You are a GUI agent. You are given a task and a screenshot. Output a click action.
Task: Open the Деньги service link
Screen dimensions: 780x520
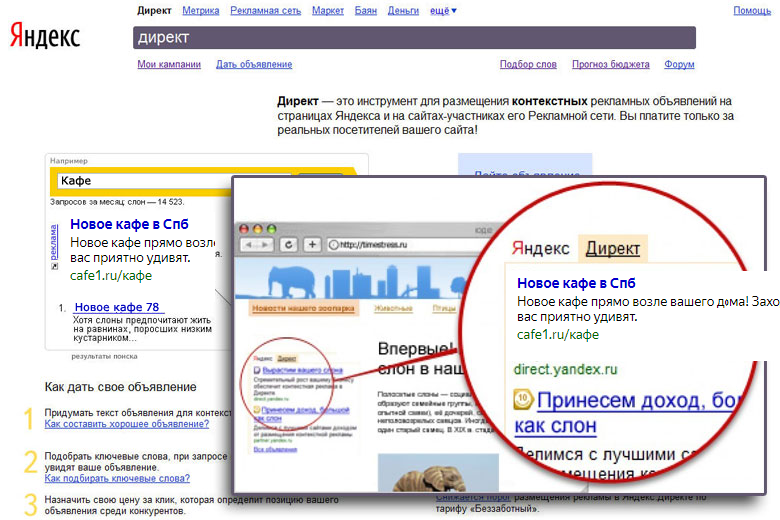[403, 10]
